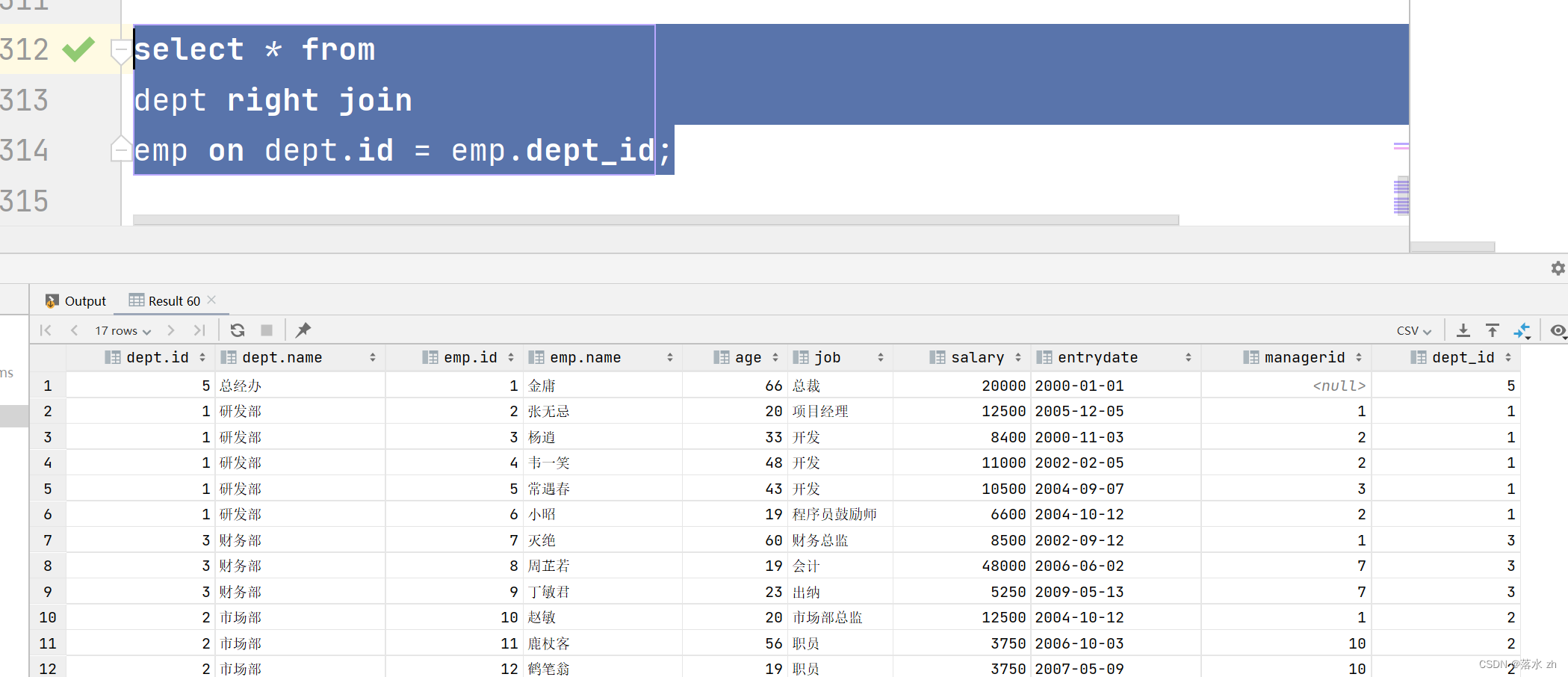Screen dimensions: 1568x677
Task: Click the job cell 项目经理
Action: pyautogui.click(x=840, y=411)
